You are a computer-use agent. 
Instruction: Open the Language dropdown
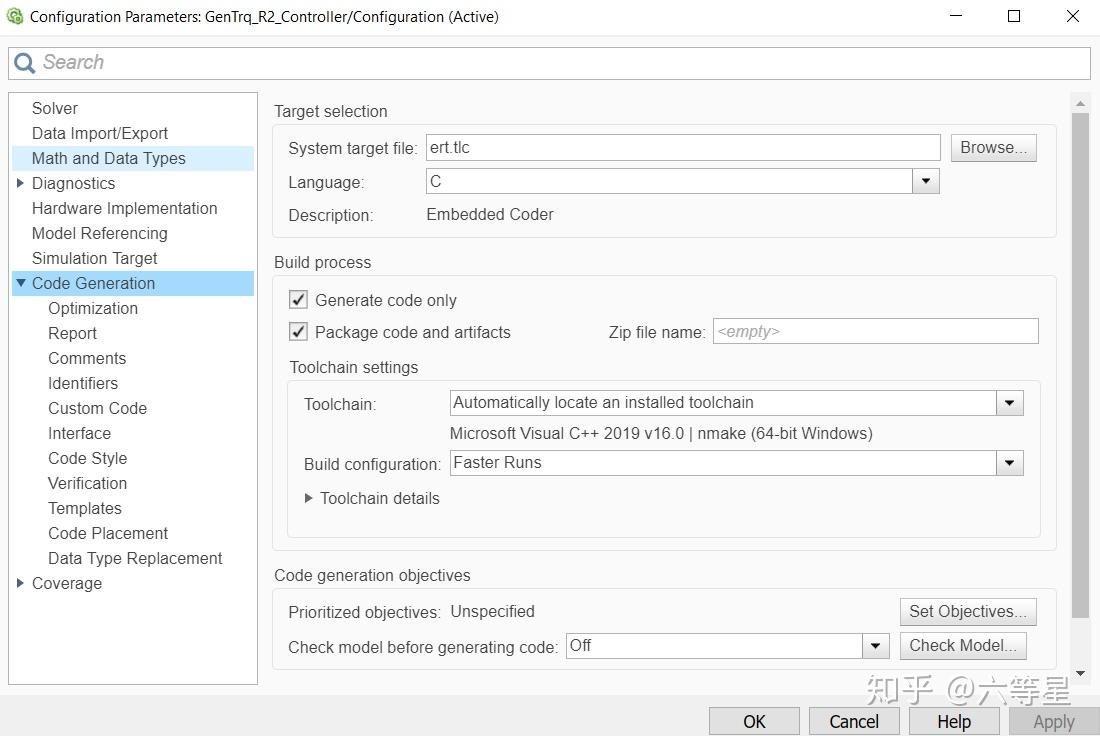(x=925, y=182)
